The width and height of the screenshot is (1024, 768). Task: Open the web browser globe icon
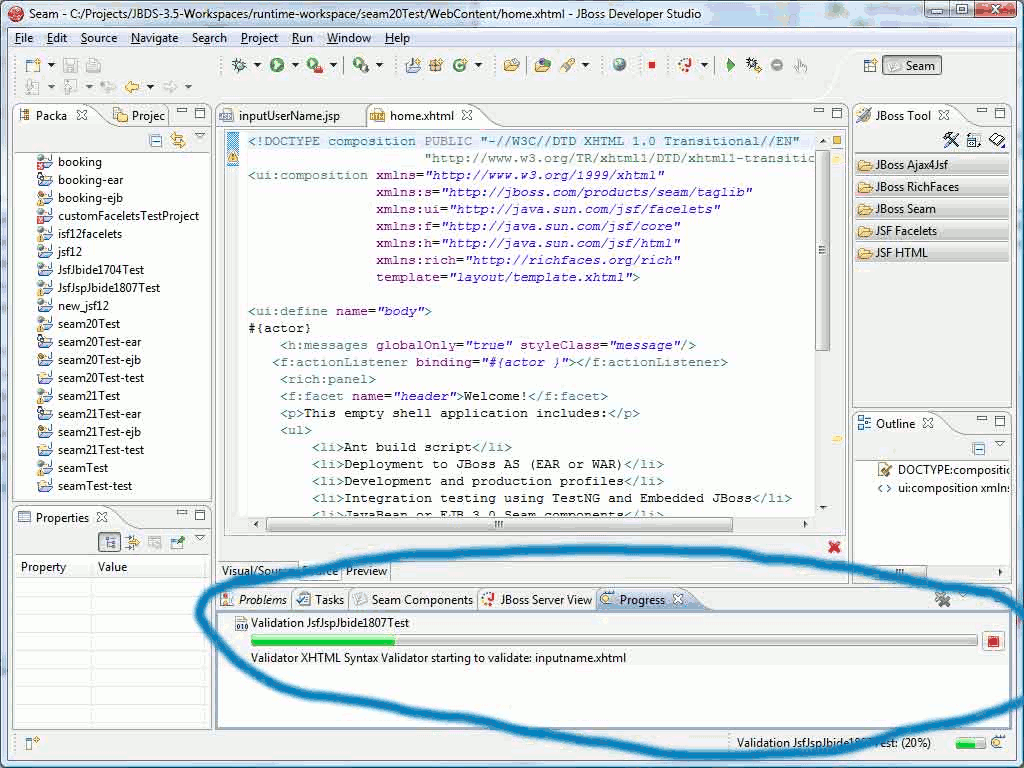coord(619,65)
